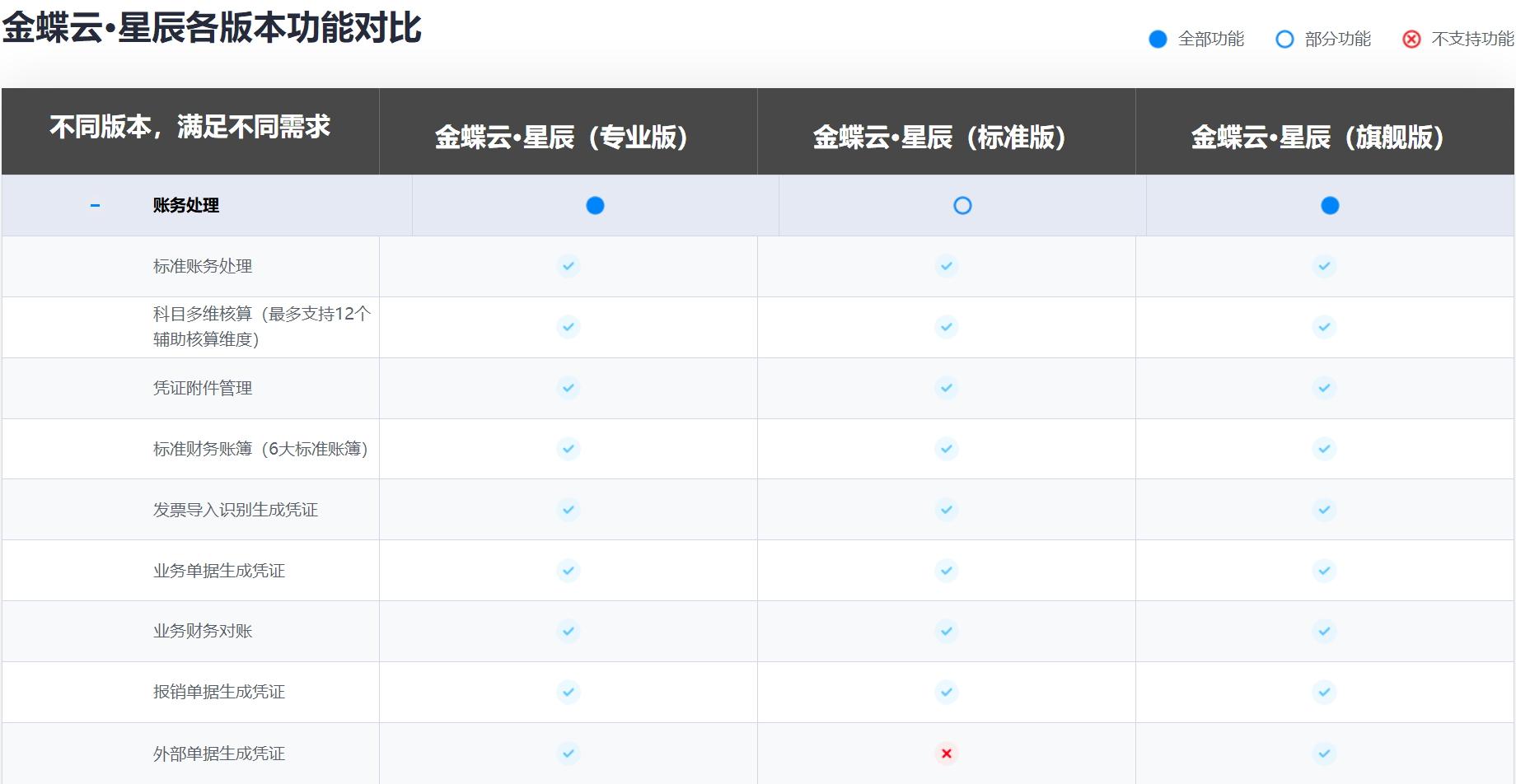Click 标准财务账簿 checkmark in 标准版 column
Screen dimensions: 1516x784
coord(947,449)
